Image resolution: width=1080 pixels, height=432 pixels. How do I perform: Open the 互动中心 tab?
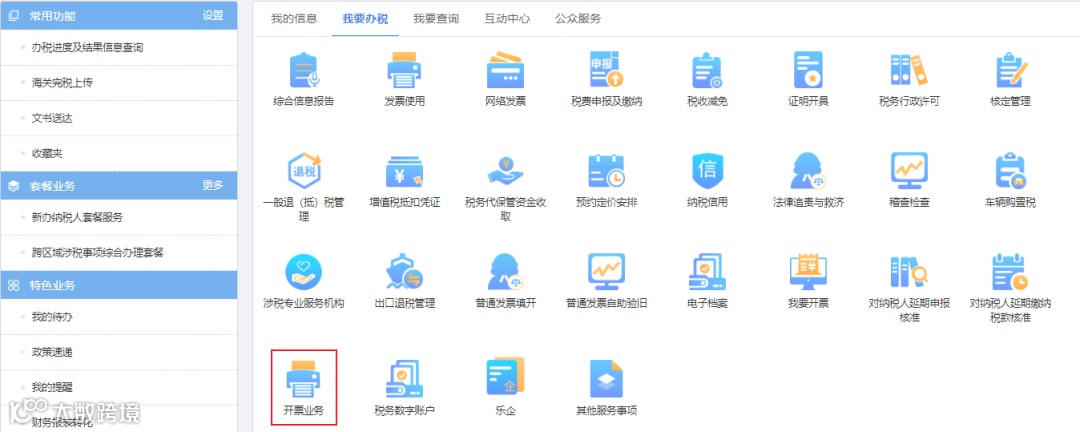[x=507, y=19]
